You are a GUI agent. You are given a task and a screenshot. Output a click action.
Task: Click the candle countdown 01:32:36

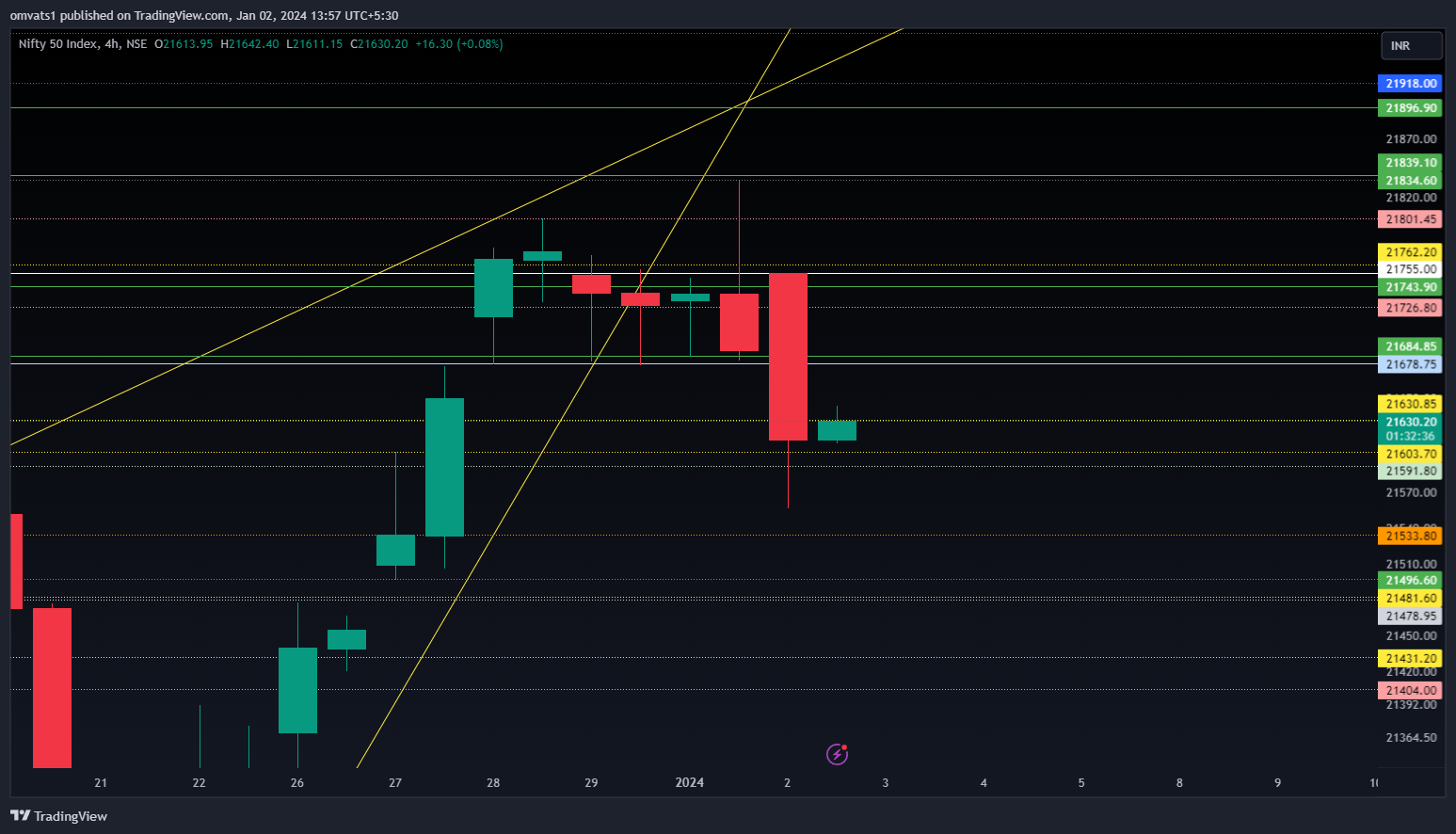[x=1410, y=437]
